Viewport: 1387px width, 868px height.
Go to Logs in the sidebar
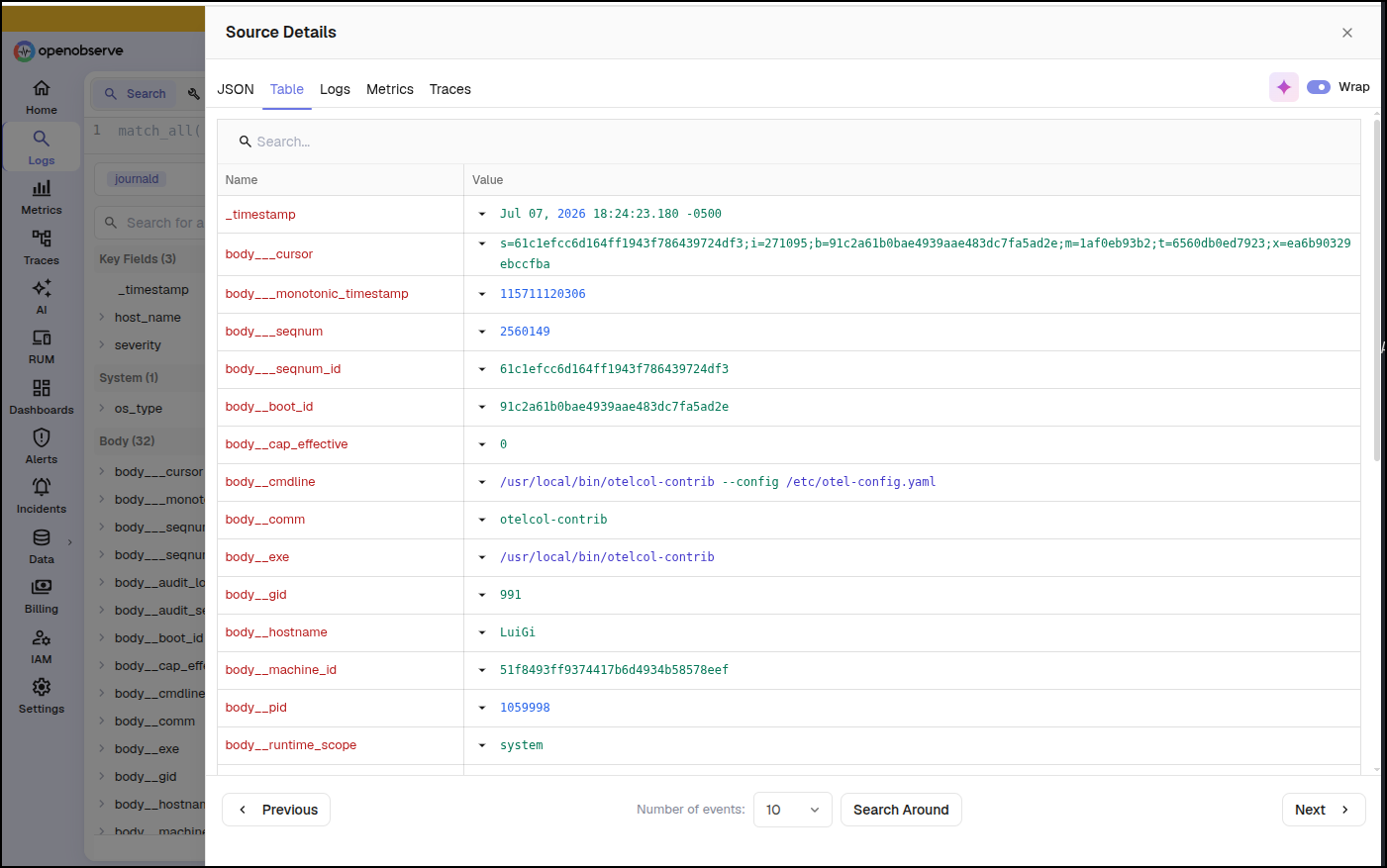point(42,146)
